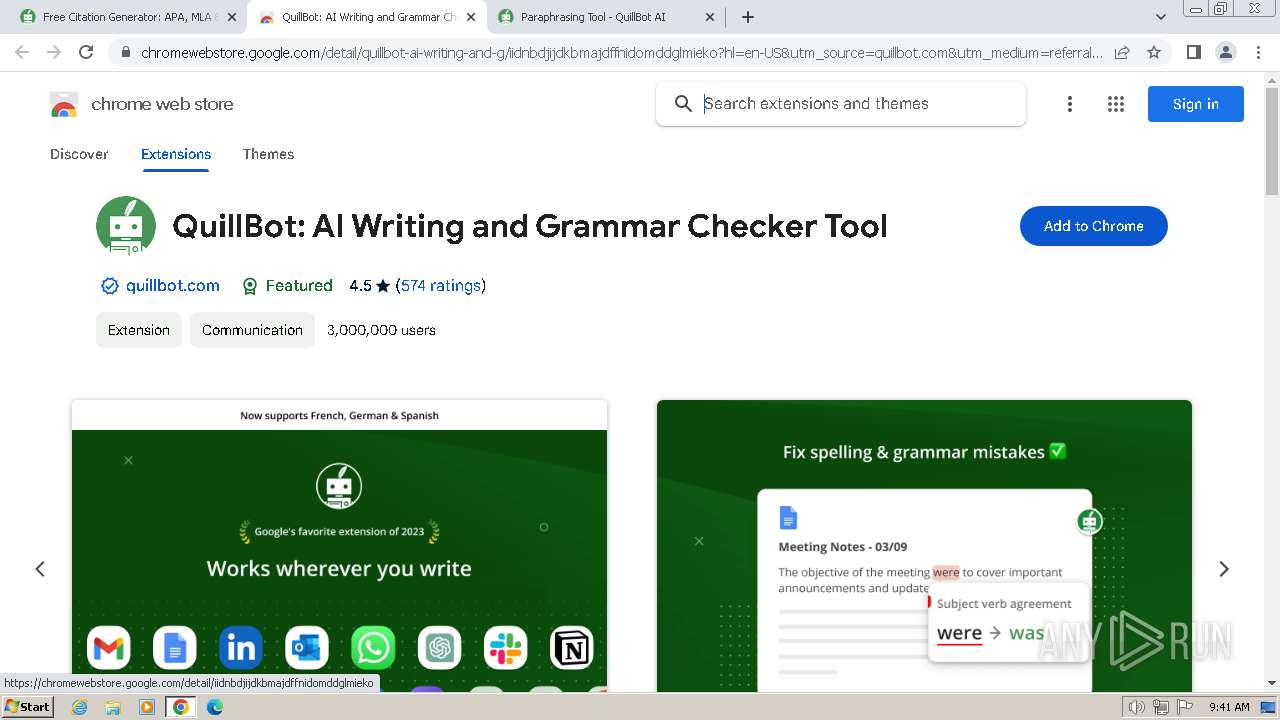Show next screenshot with right arrow
Image resolution: width=1280 pixels, height=720 pixels.
pyautogui.click(x=1224, y=569)
